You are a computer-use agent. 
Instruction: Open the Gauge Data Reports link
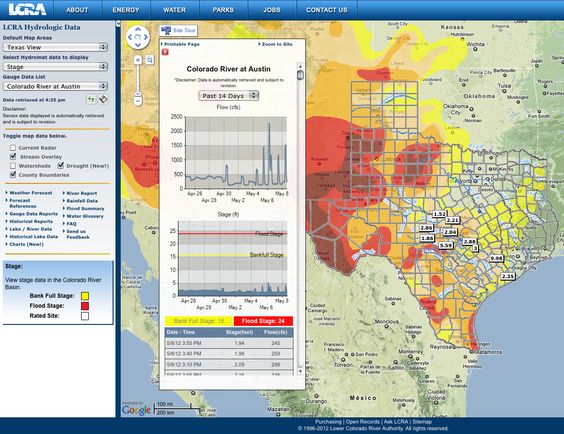[33, 214]
